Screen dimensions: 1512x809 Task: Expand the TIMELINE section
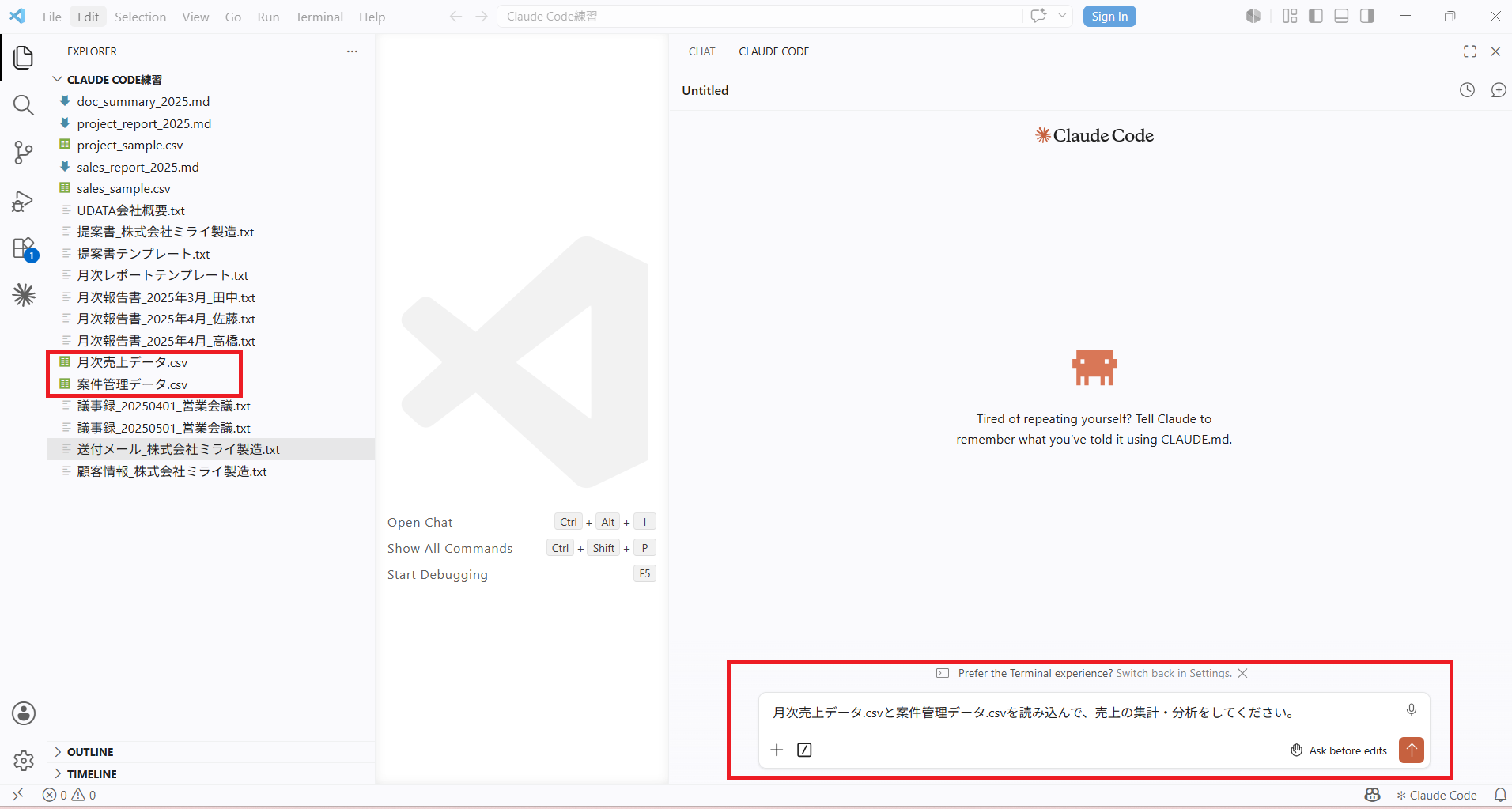click(92, 774)
